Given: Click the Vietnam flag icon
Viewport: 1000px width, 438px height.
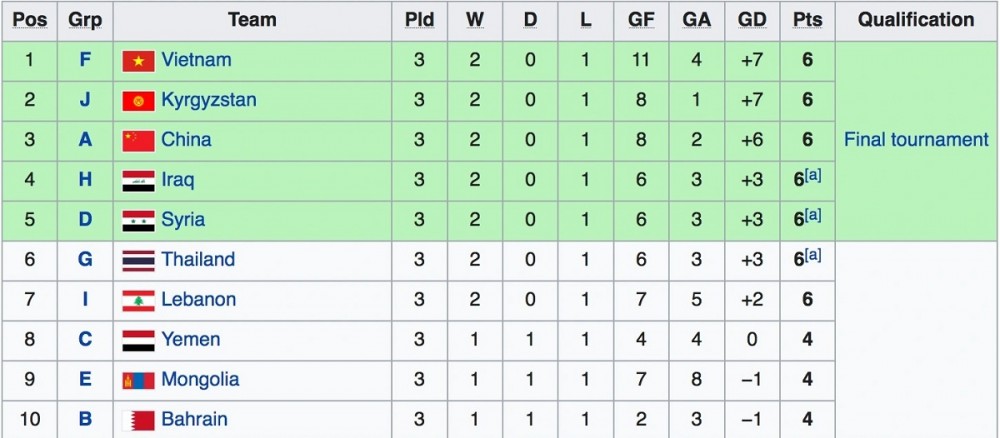Looking at the screenshot, I should (x=138, y=61).
